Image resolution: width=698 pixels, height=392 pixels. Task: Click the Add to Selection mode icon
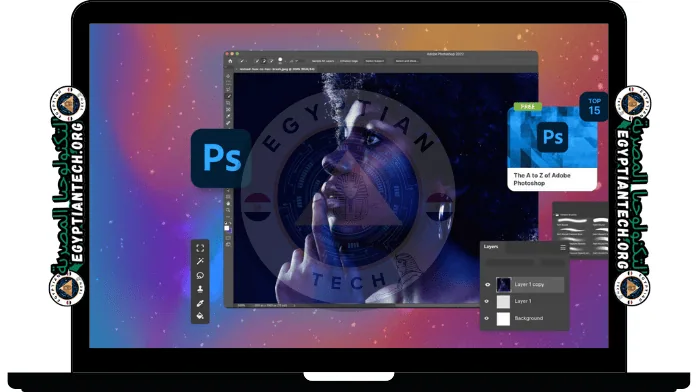coord(264,61)
